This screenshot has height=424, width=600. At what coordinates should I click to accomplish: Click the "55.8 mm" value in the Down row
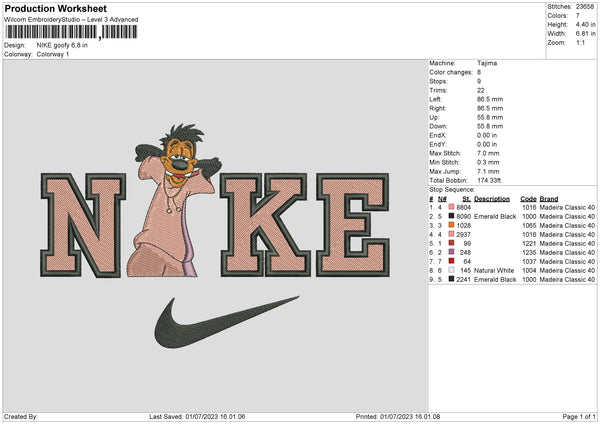[x=490, y=126]
